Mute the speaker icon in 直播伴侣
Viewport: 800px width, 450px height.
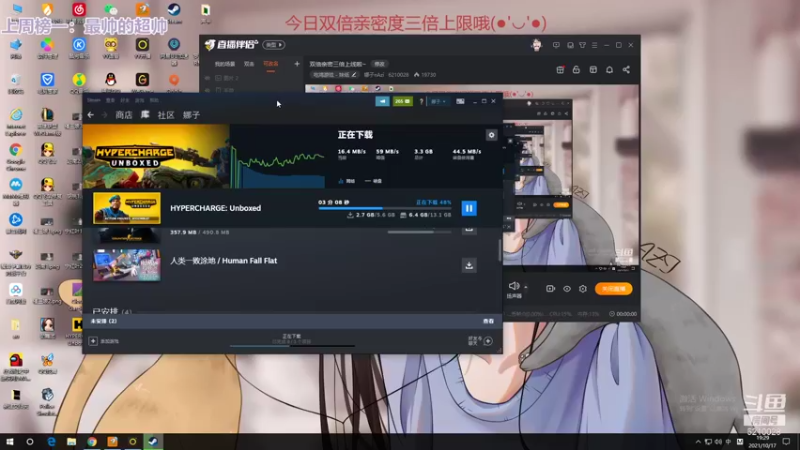(514, 286)
